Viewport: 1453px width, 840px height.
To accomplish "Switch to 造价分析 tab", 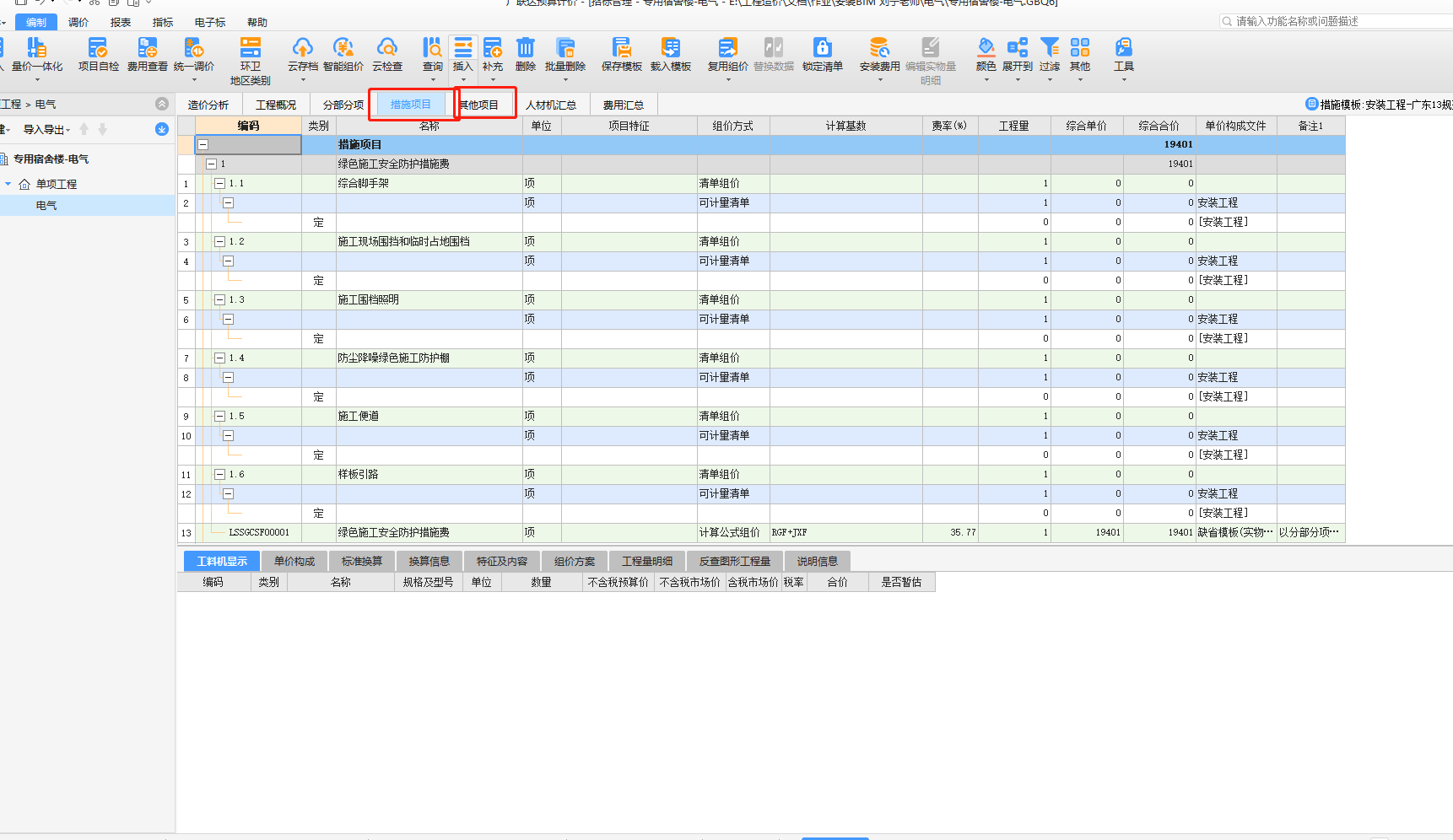I will pyautogui.click(x=208, y=105).
